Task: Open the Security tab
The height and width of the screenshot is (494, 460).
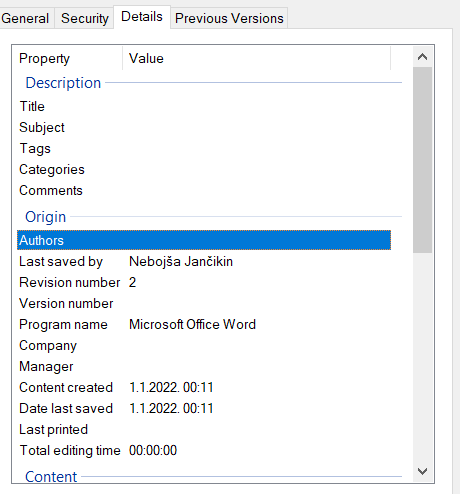Action: click(x=85, y=18)
